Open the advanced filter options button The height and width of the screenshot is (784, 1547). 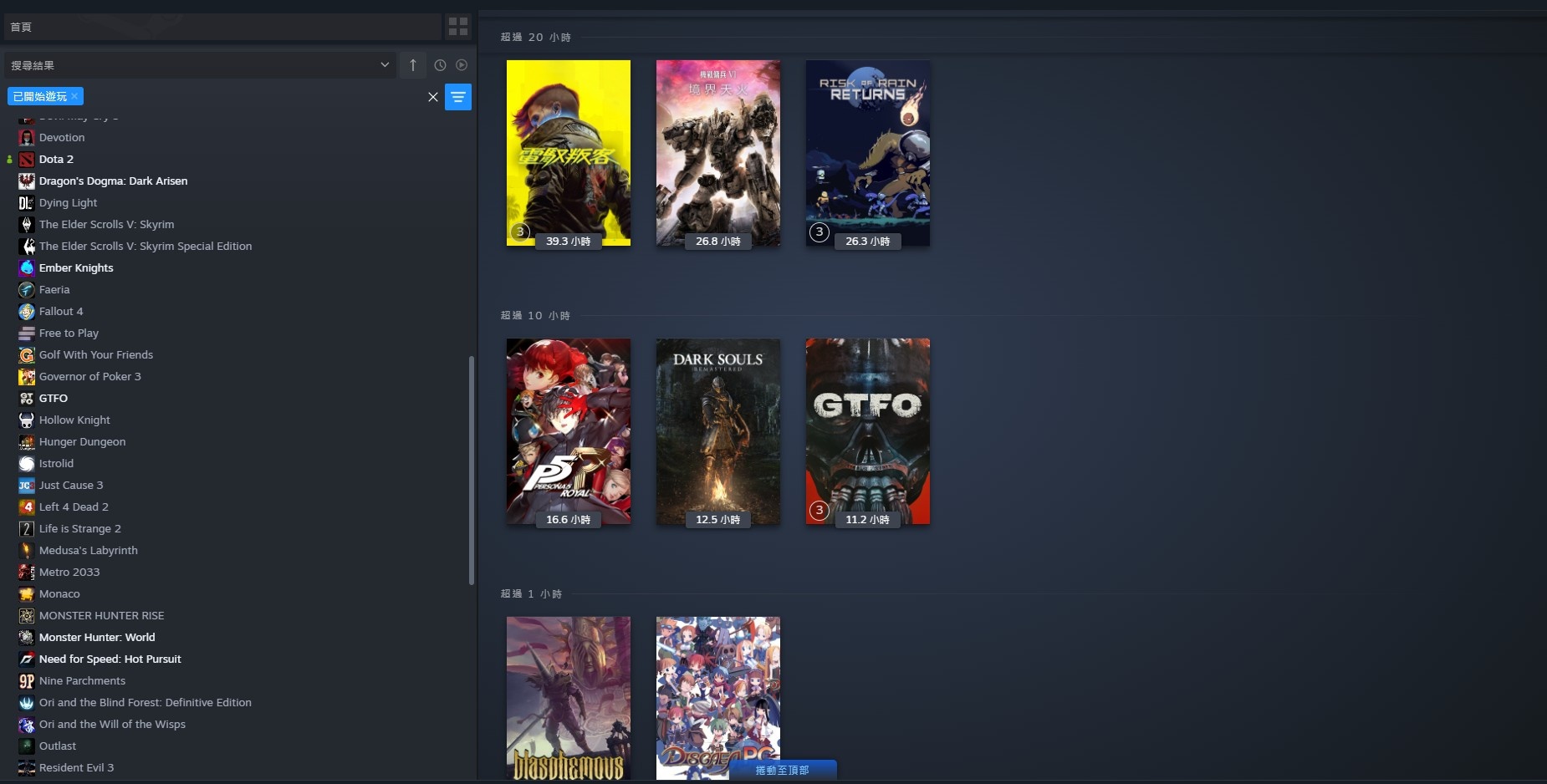click(458, 97)
